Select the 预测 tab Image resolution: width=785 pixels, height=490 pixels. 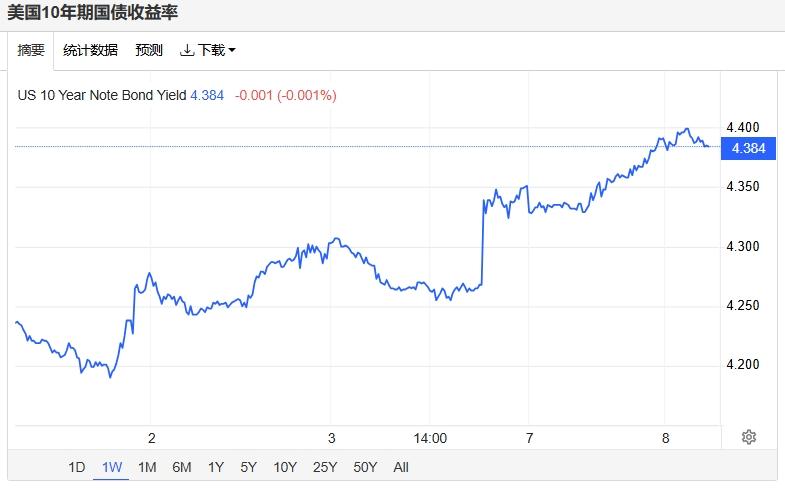pyautogui.click(x=149, y=50)
